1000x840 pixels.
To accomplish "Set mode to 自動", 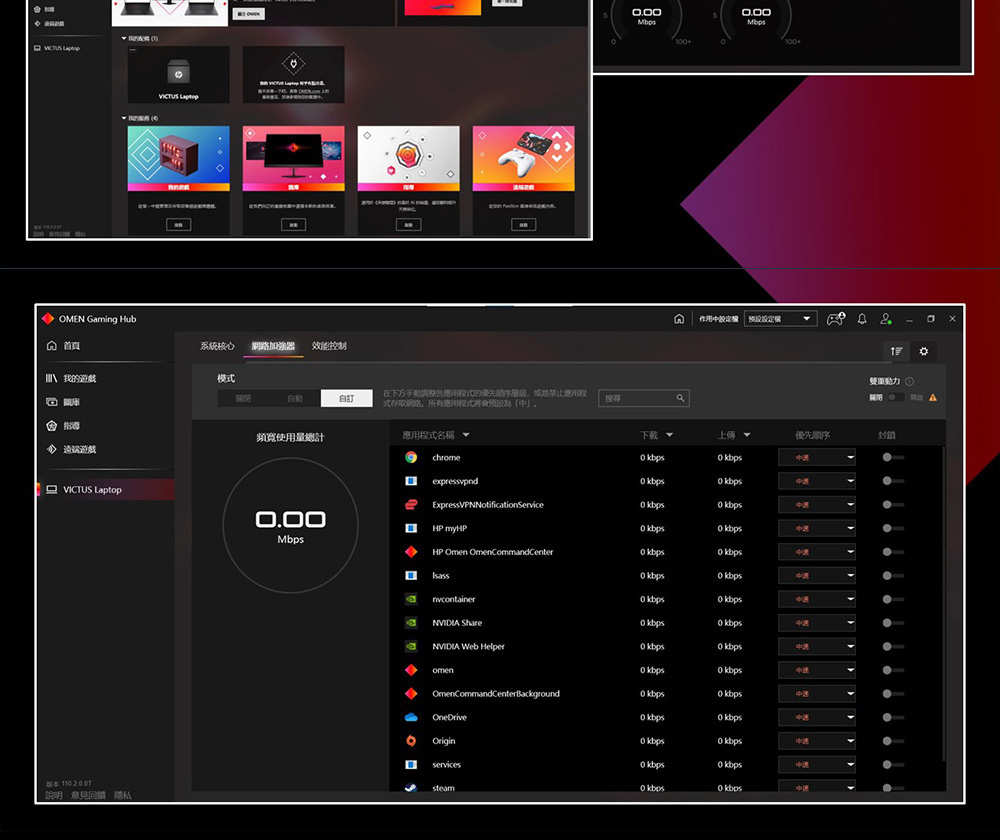I will 295,399.
